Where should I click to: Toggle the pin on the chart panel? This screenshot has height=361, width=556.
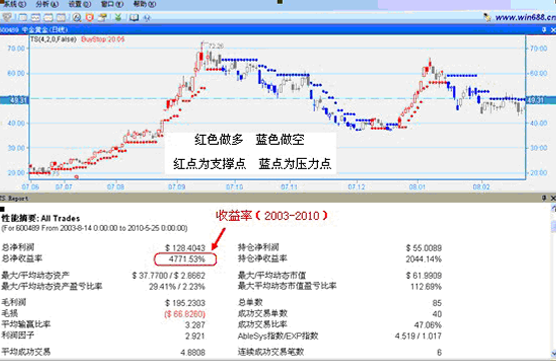[x=544, y=30]
